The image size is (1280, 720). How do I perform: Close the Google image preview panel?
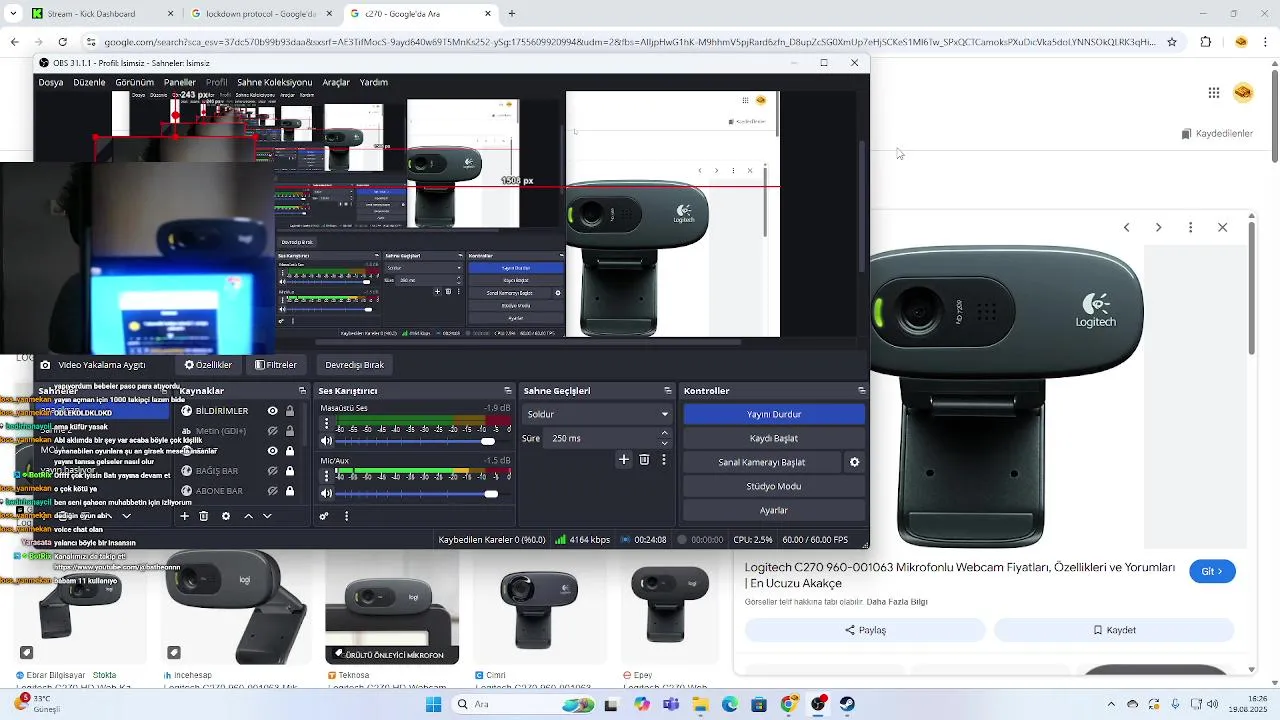[1222, 227]
